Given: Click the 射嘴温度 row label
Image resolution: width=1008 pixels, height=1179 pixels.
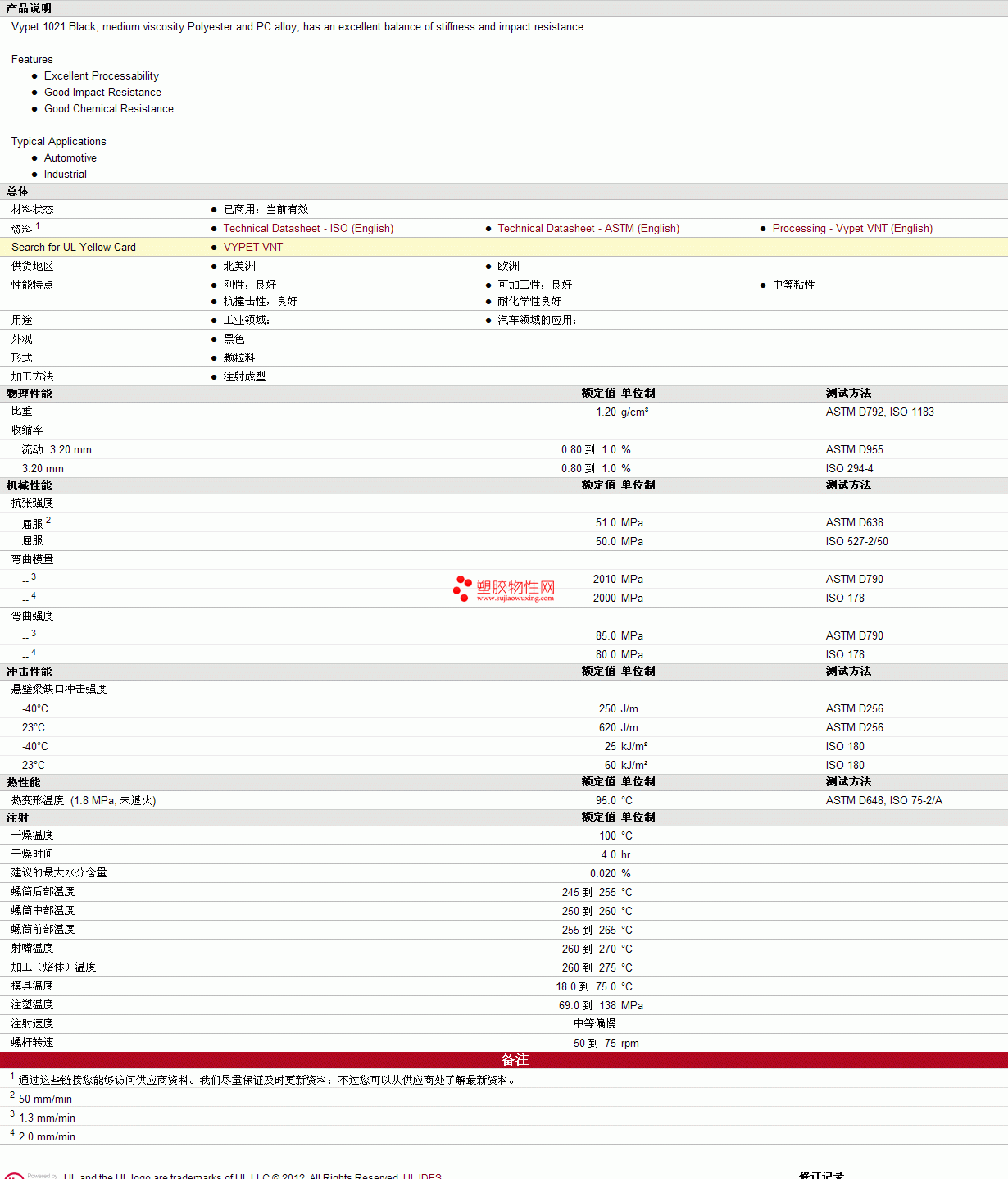Looking at the screenshot, I should coord(33,949).
